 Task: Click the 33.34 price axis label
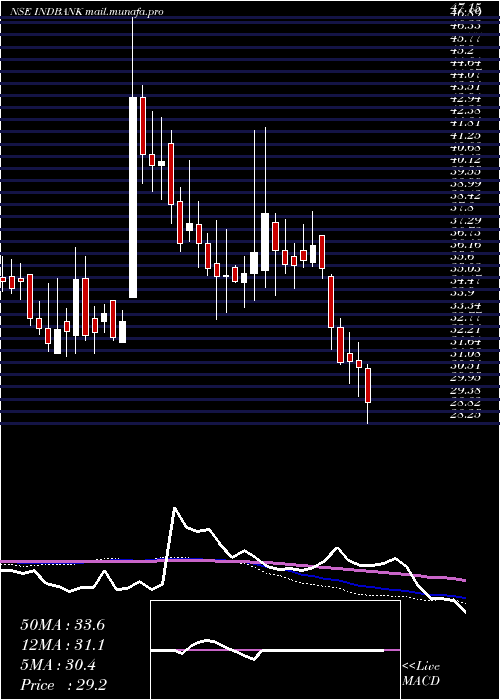[x=466, y=305]
